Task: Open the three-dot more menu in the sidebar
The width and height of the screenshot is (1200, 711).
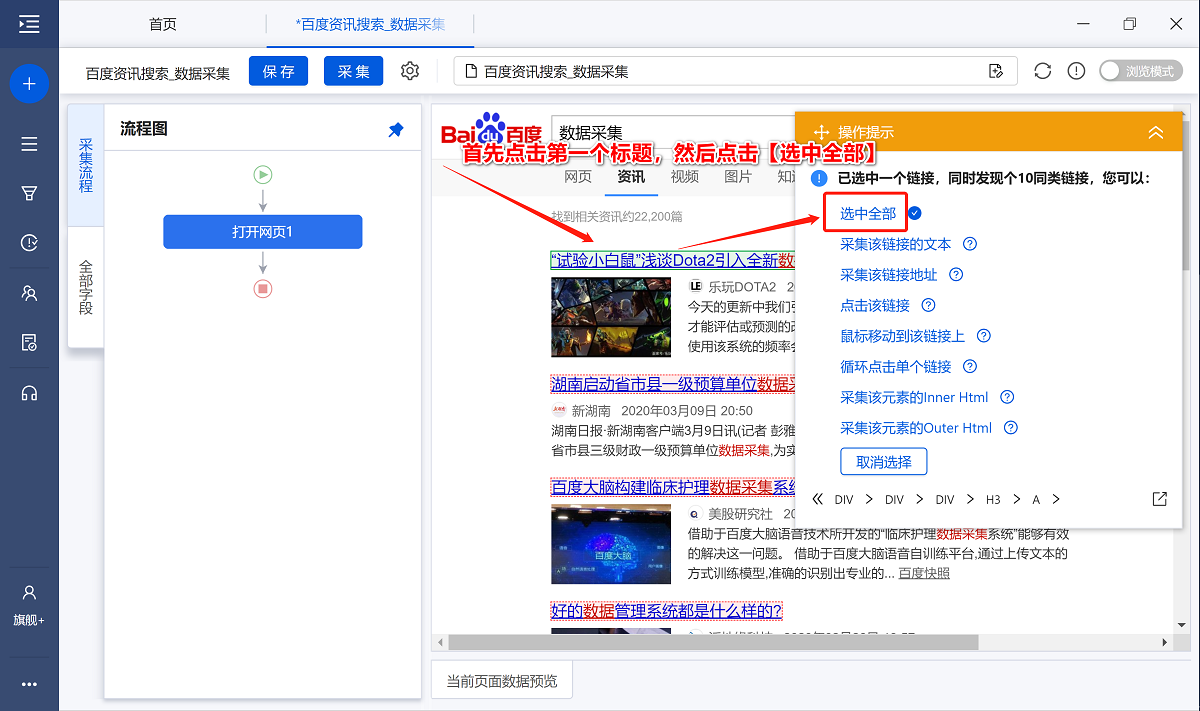Action: point(29,684)
